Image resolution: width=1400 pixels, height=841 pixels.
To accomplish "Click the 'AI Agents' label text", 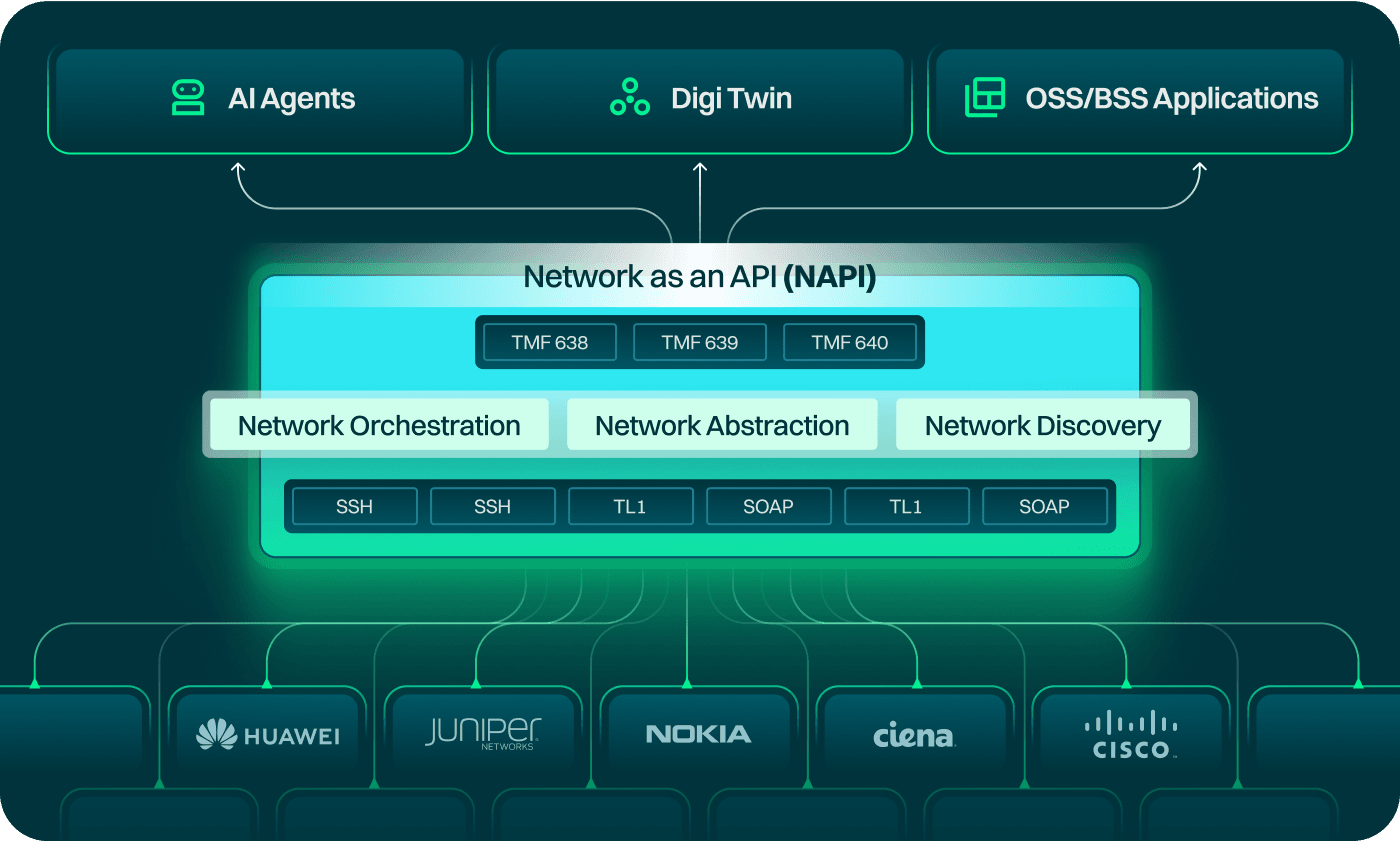I will point(292,99).
